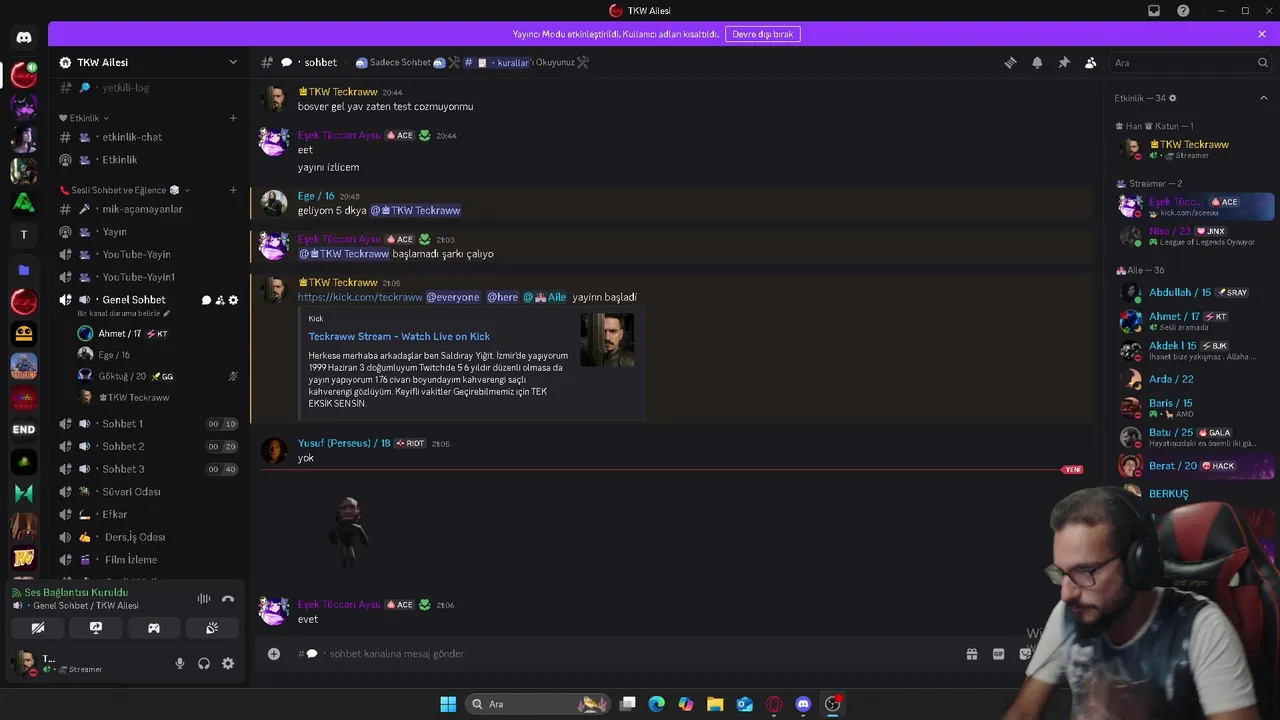Open Windows Start menu
The width and height of the screenshot is (1280, 720).
[x=448, y=704]
